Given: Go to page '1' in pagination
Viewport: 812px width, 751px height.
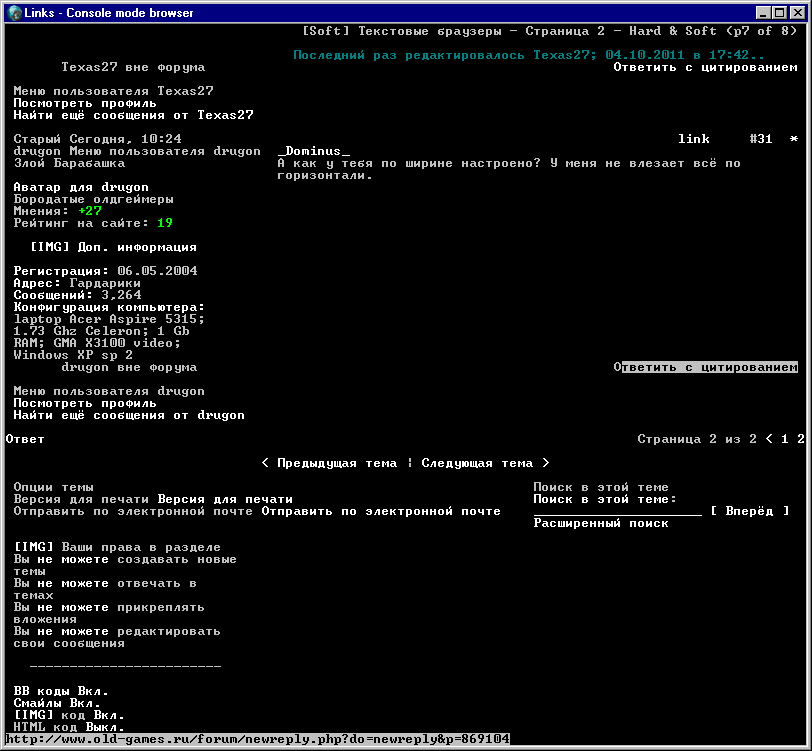Looking at the screenshot, I should click(785, 439).
